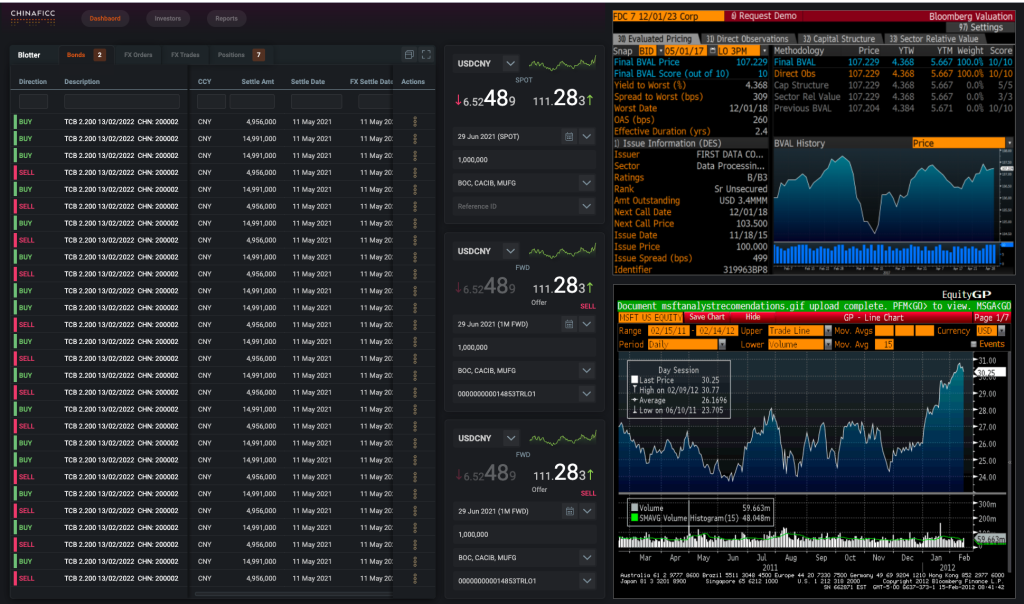This screenshot has height=604, width=1024.
Task: Click the Hide button in EquityGP
Action: pos(753,317)
